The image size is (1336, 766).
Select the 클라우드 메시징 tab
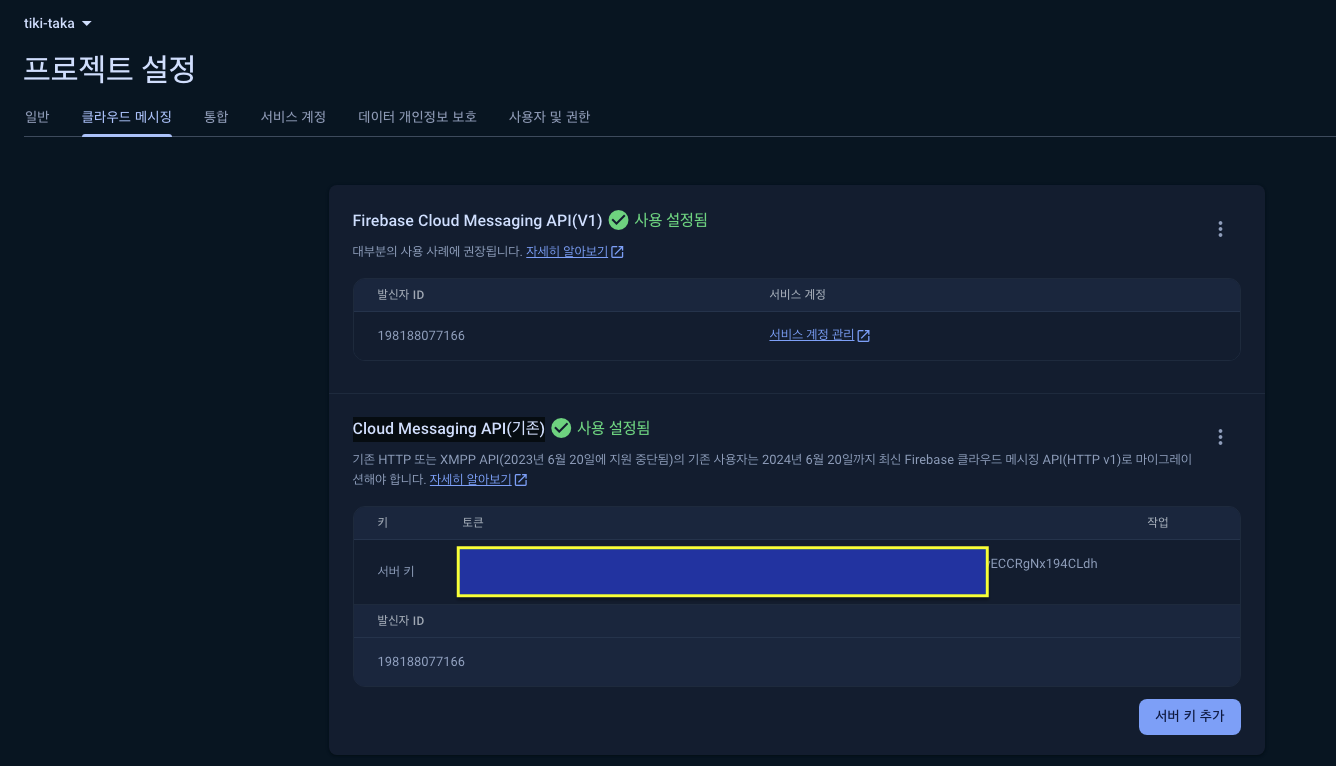127,117
